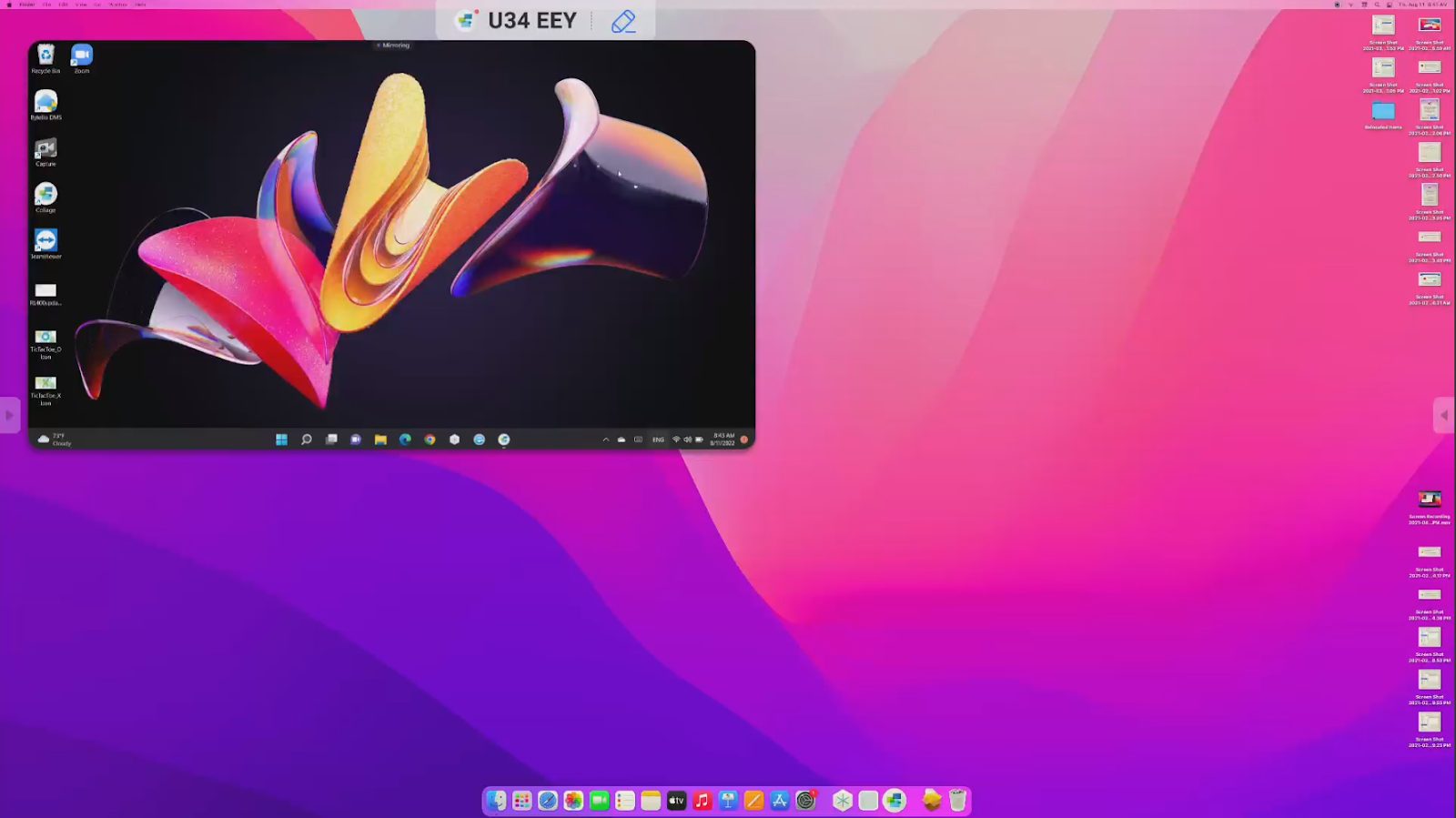Launch Microsoft Edge from the mirrored taskbar
Image resolution: width=1456 pixels, height=818 pixels.
click(x=405, y=439)
